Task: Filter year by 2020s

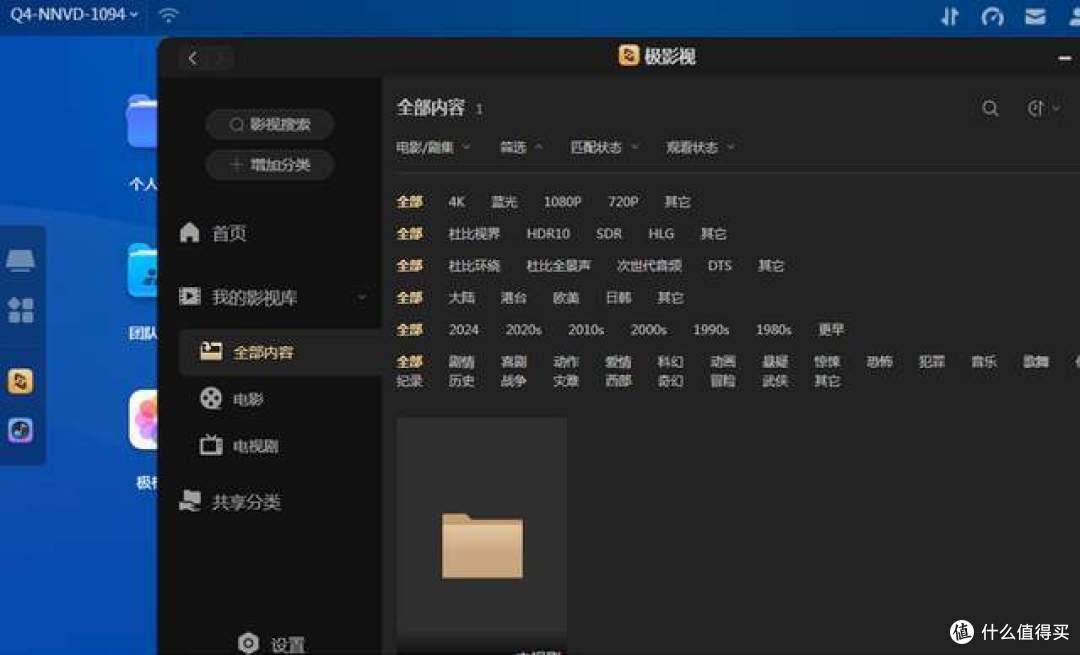Action: [523, 329]
